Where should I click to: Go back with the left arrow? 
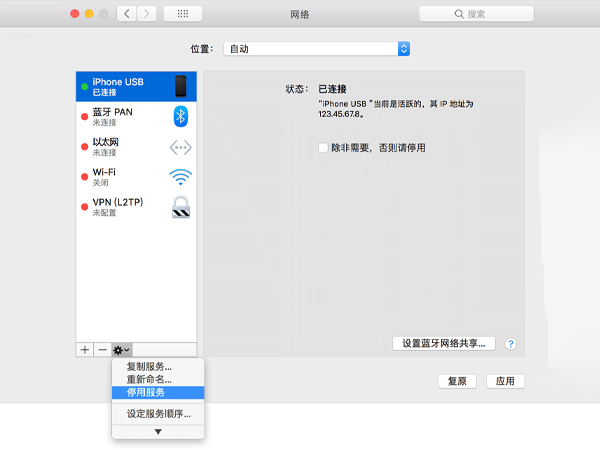click(126, 14)
